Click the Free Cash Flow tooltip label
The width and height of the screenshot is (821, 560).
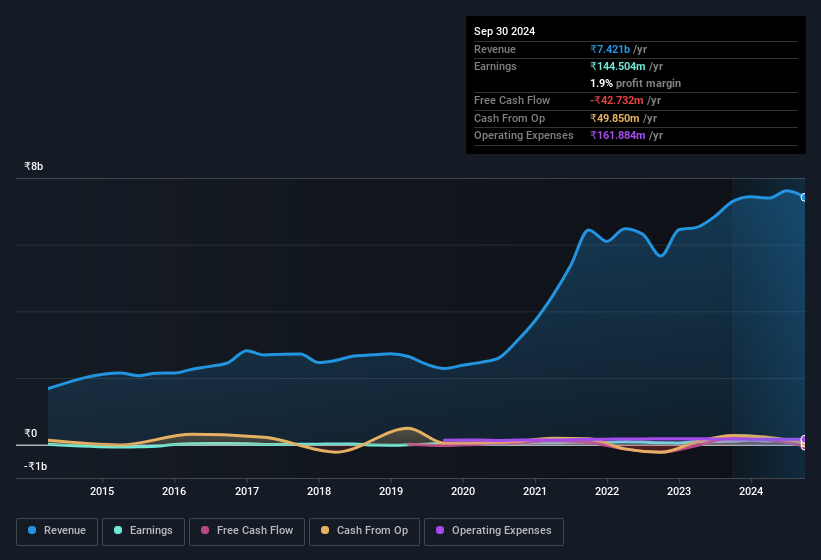pos(512,100)
